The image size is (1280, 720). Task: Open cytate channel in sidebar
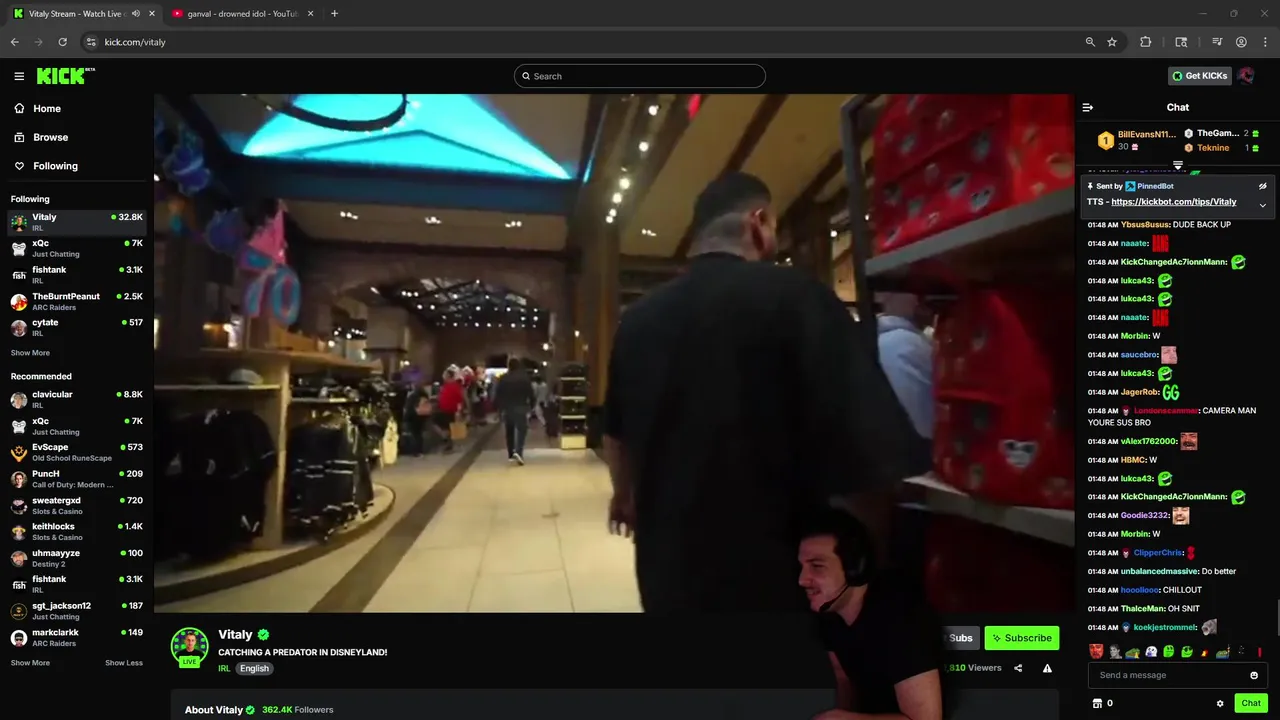77,327
